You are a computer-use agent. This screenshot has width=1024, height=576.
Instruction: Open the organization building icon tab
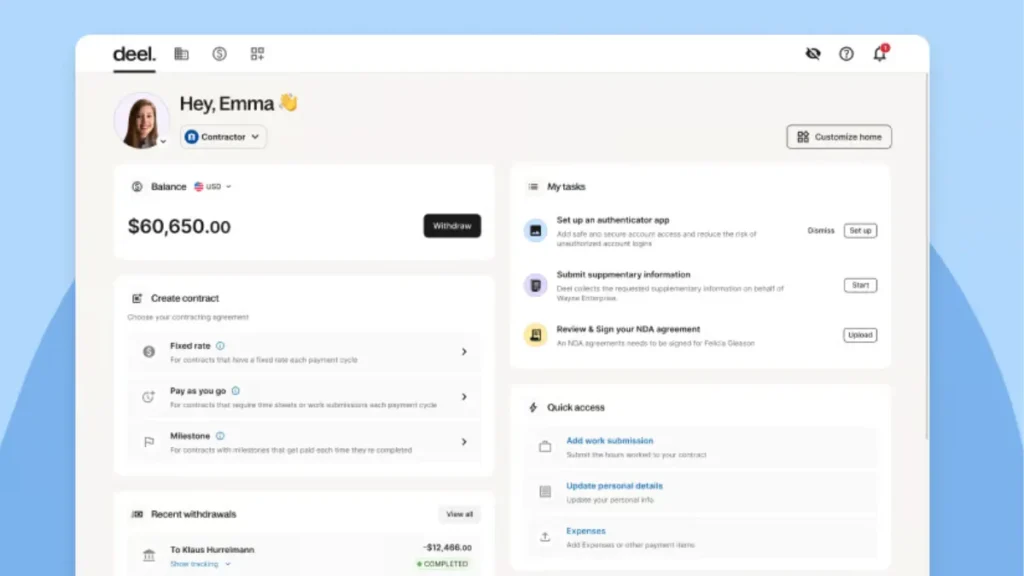click(x=182, y=54)
